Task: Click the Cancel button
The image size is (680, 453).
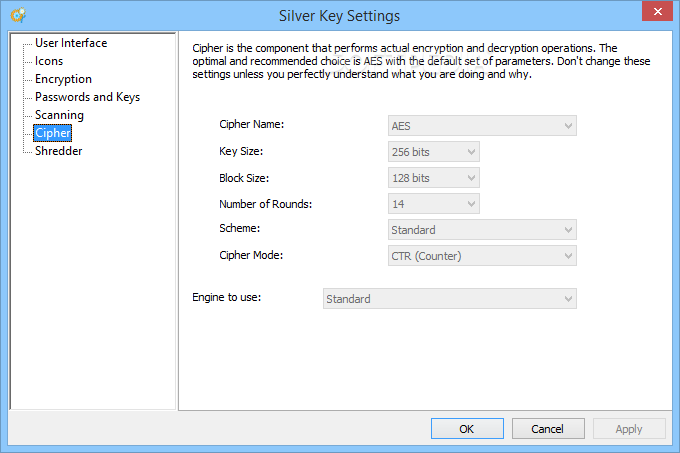Action: (548, 429)
